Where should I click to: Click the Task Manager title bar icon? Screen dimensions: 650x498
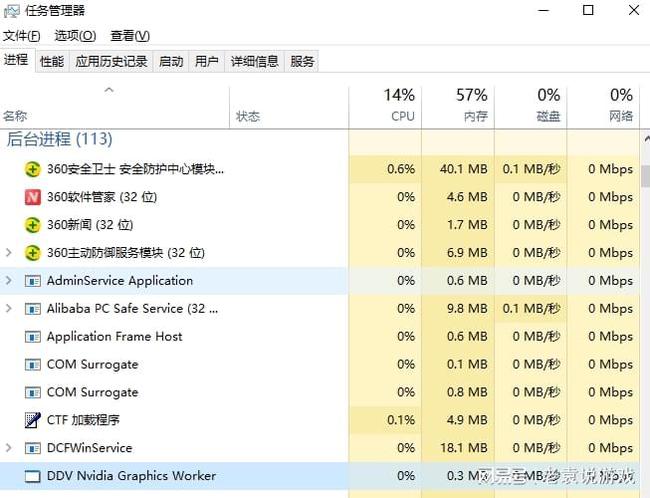(12, 11)
